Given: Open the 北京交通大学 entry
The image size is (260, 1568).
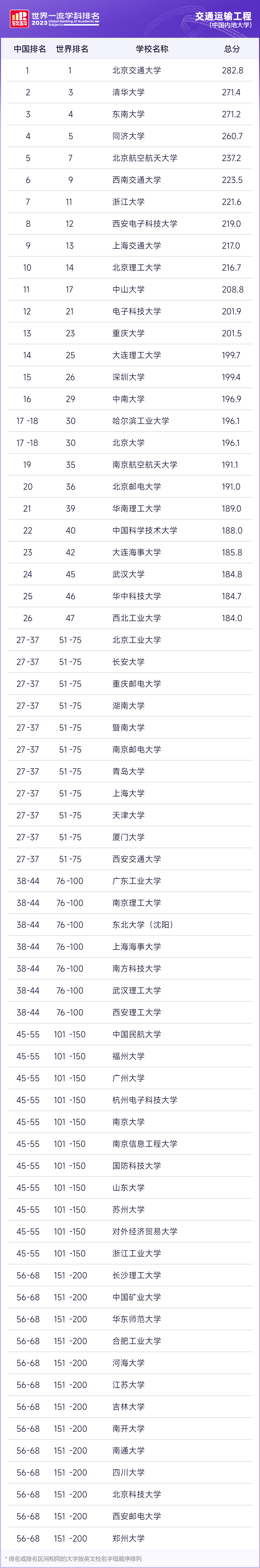Looking at the screenshot, I should [136, 71].
